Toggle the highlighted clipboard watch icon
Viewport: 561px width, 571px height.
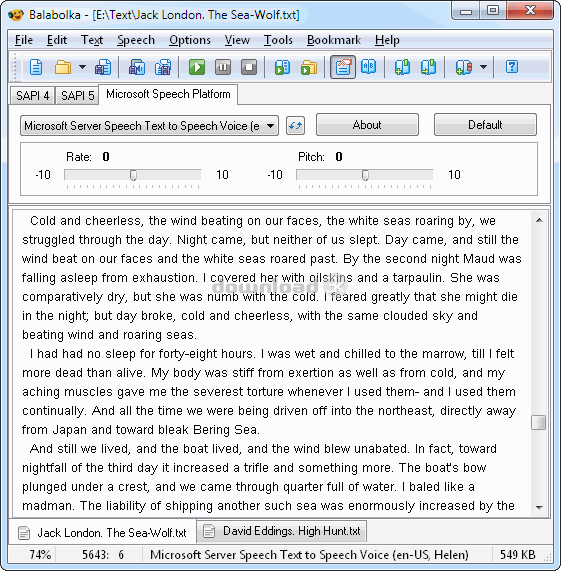point(343,67)
